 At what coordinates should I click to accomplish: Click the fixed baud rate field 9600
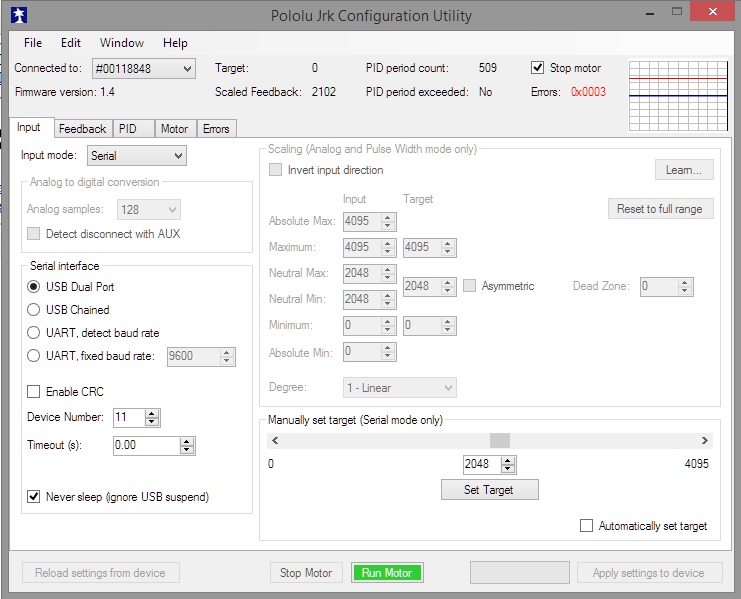point(193,356)
